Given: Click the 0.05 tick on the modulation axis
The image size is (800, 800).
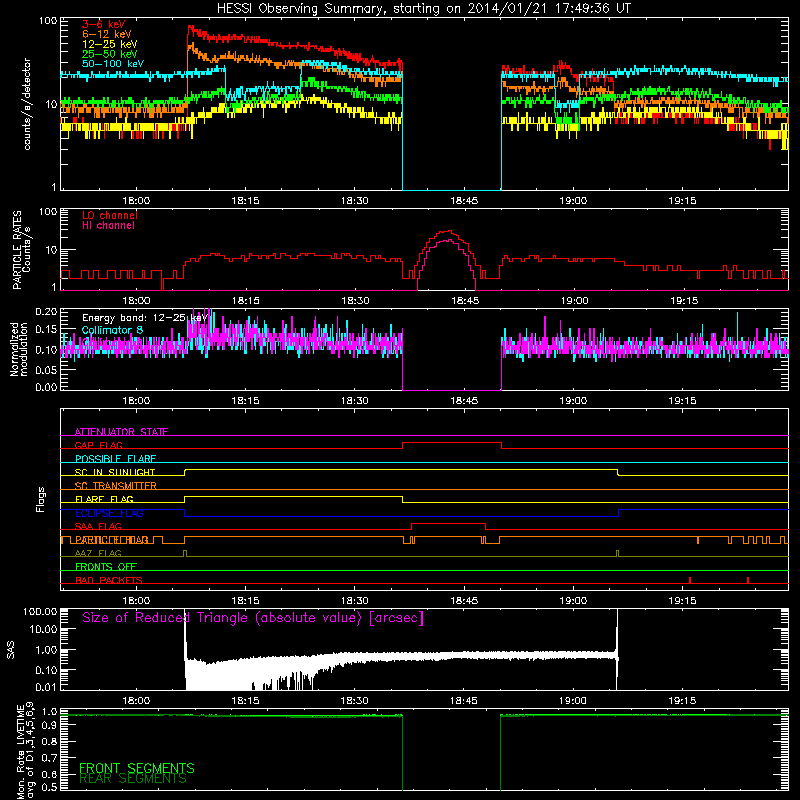Looking at the screenshot, I should [46, 370].
